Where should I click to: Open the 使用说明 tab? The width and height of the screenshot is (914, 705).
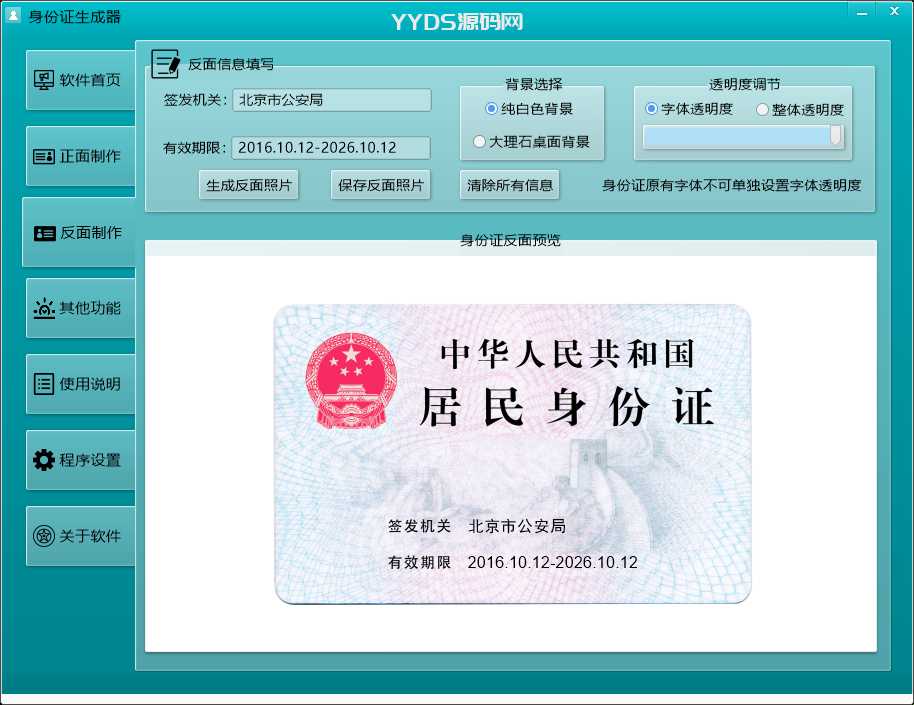click(x=79, y=384)
